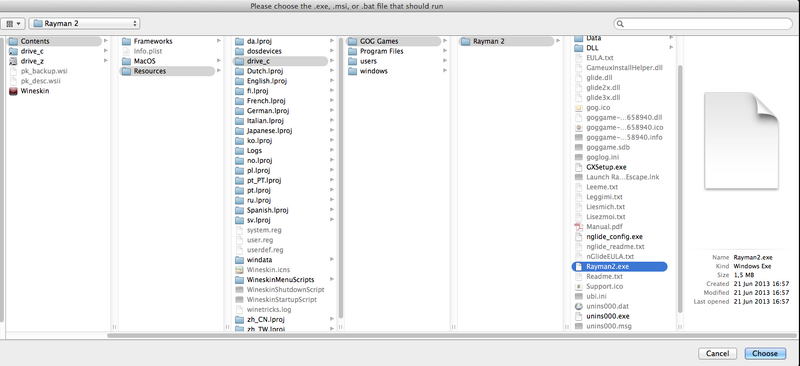Click in the search field
Viewport: 800px width, 366px height.
click(x=703, y=23)
